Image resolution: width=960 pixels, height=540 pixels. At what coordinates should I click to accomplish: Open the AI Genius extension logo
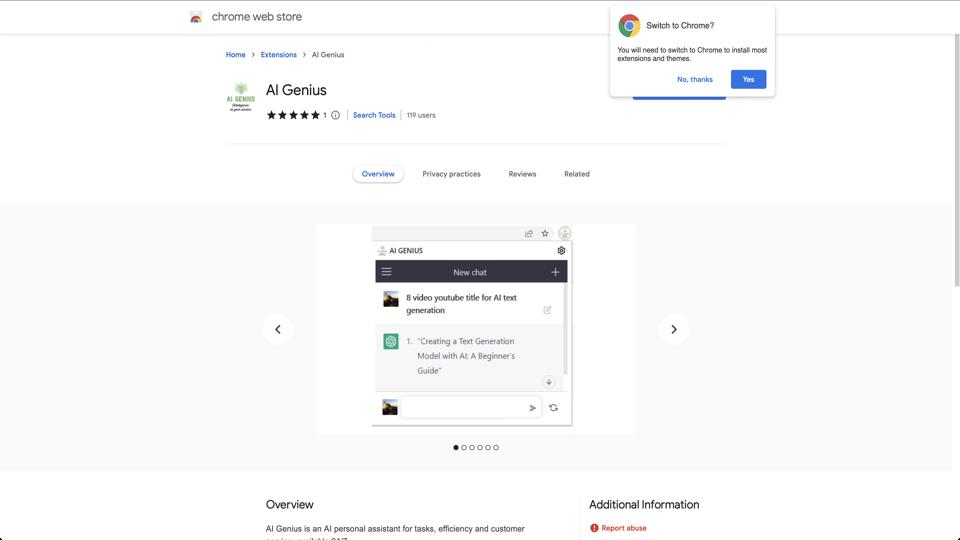(x=241, y=97)
